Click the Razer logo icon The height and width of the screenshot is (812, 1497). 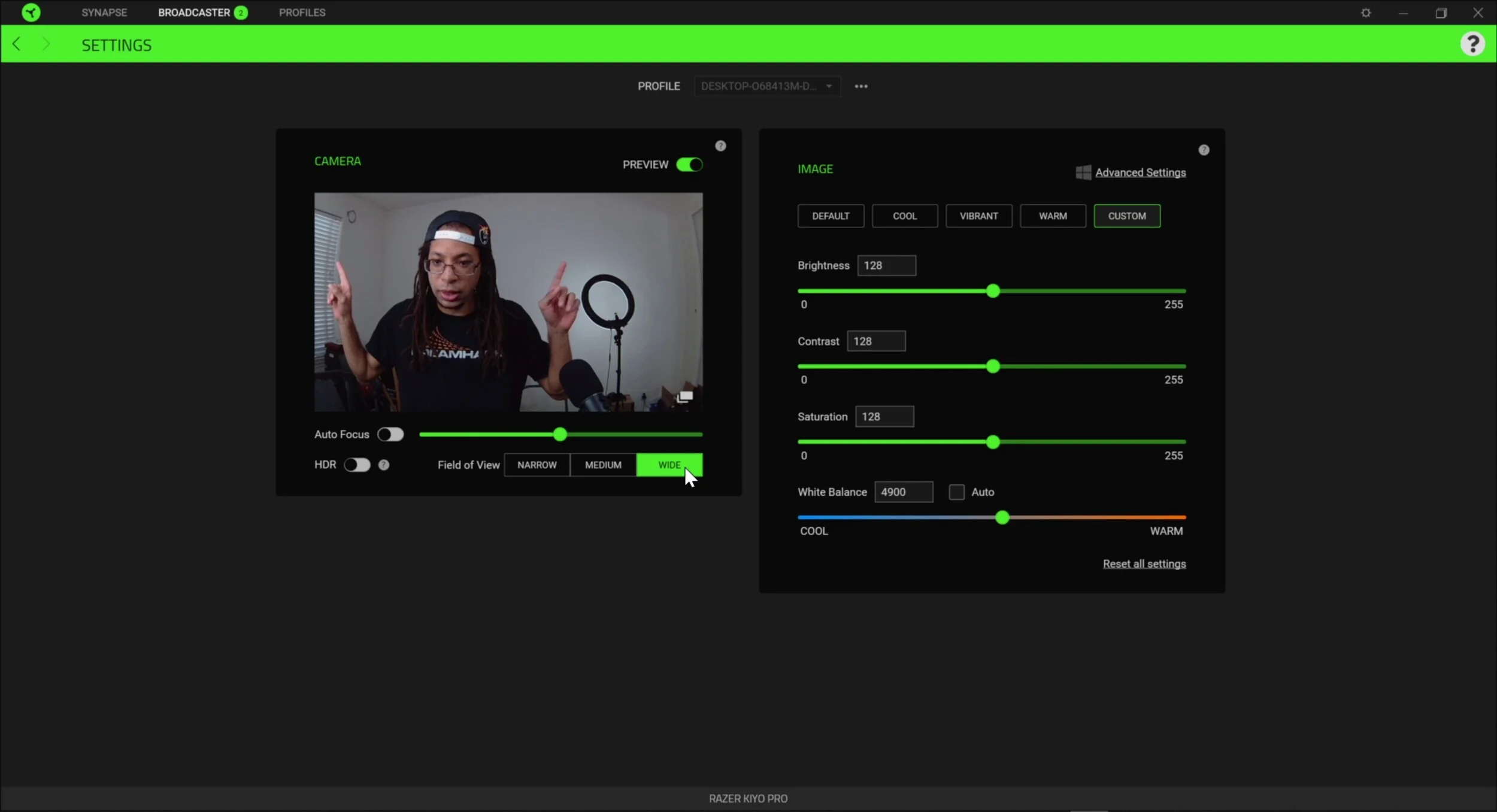31,12
